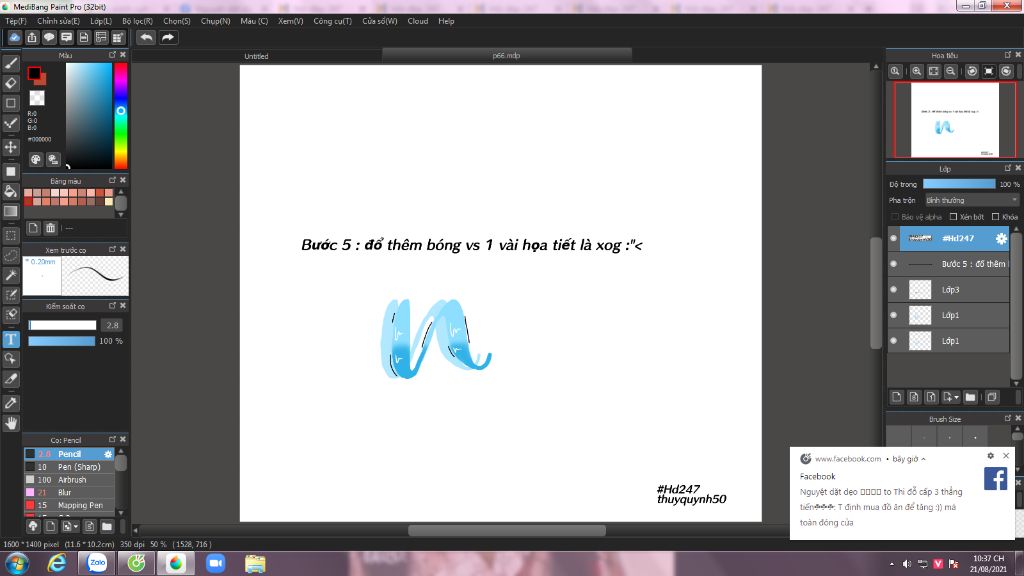Click the trash icon in the palette panel
The height and width of the screenshot is (576, 1024).
tap(50, 228)
